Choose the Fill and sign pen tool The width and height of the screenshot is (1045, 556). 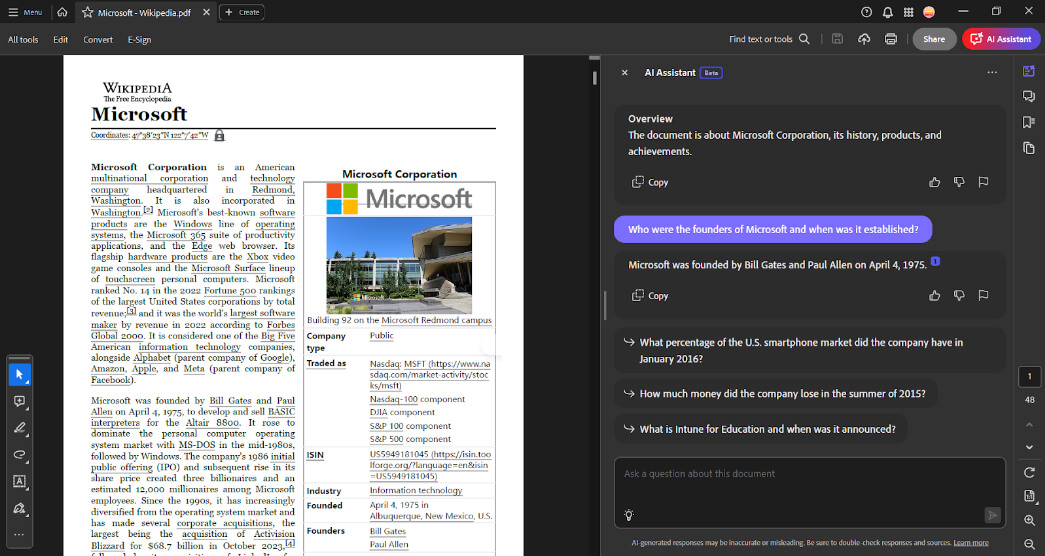click(x=19, y=508)
